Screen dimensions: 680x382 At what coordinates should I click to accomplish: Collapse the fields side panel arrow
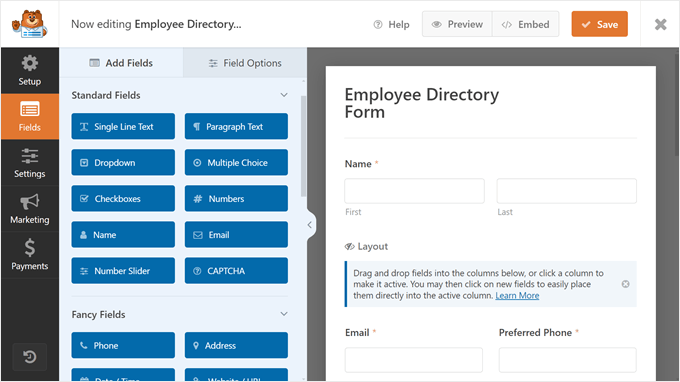tap(310, 225)
